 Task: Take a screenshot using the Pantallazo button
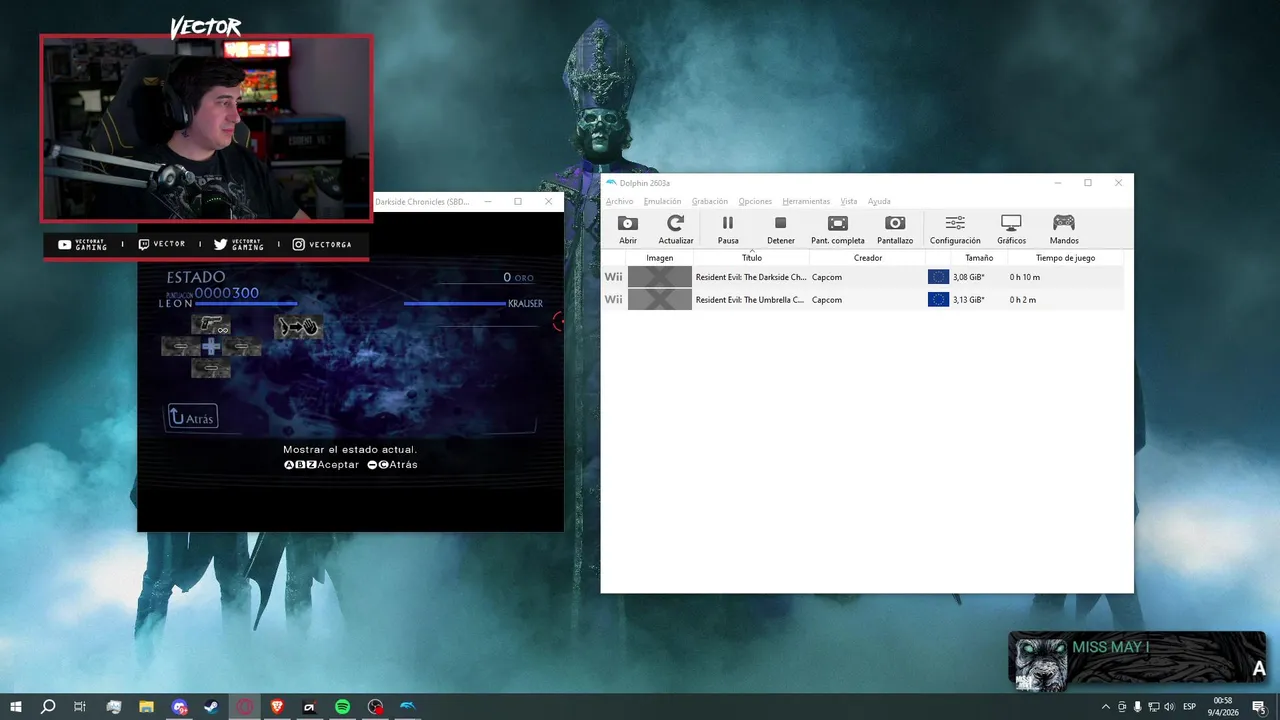(x=895, y=229)
